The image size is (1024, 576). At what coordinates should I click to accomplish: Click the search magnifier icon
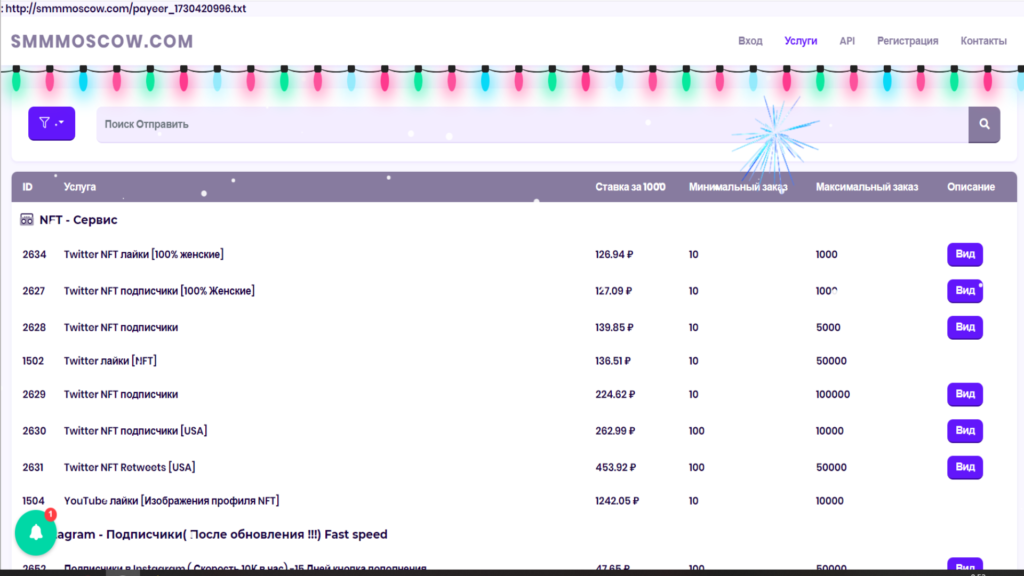[984, 124]
